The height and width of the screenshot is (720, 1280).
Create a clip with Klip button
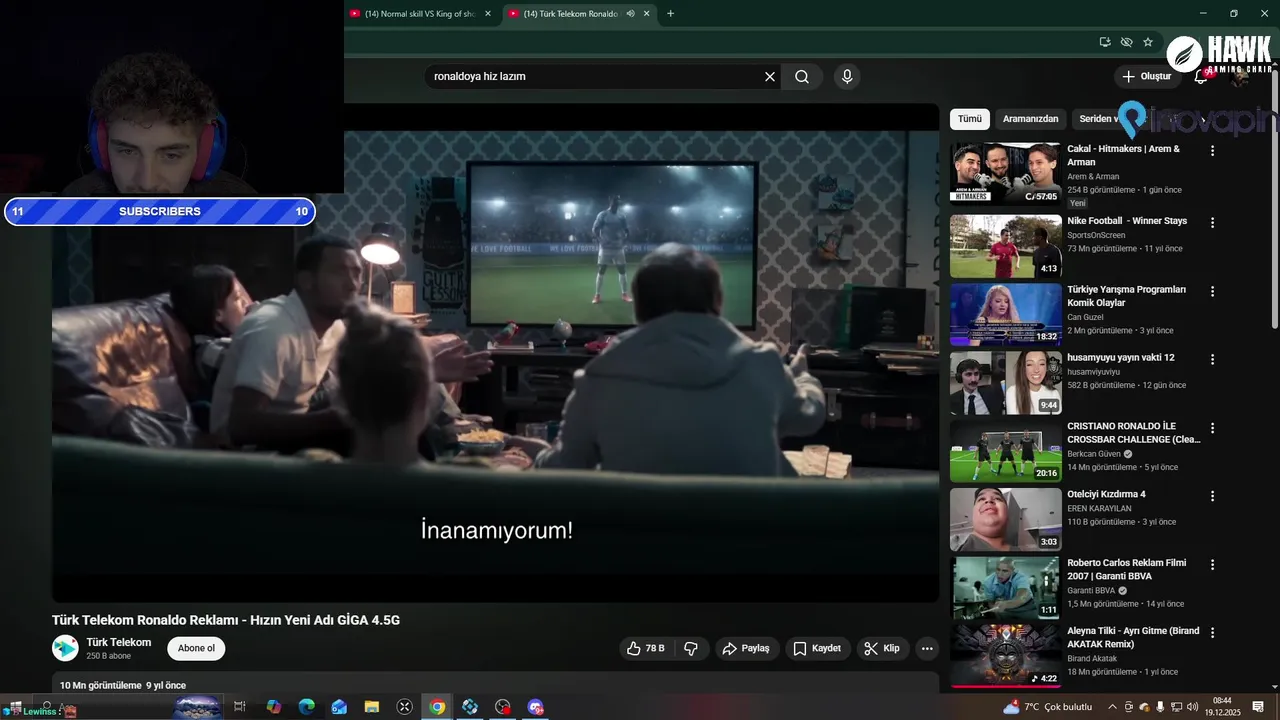point(882,648)
